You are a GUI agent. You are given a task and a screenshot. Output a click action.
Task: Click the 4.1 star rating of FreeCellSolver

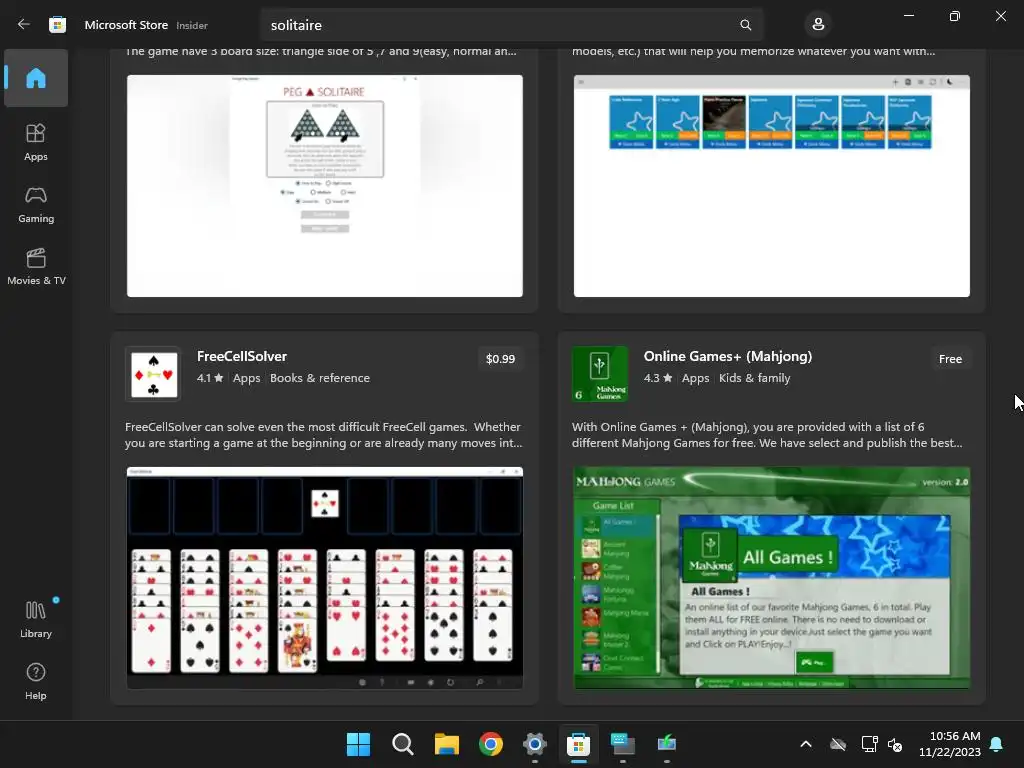[x=210, y=378]
